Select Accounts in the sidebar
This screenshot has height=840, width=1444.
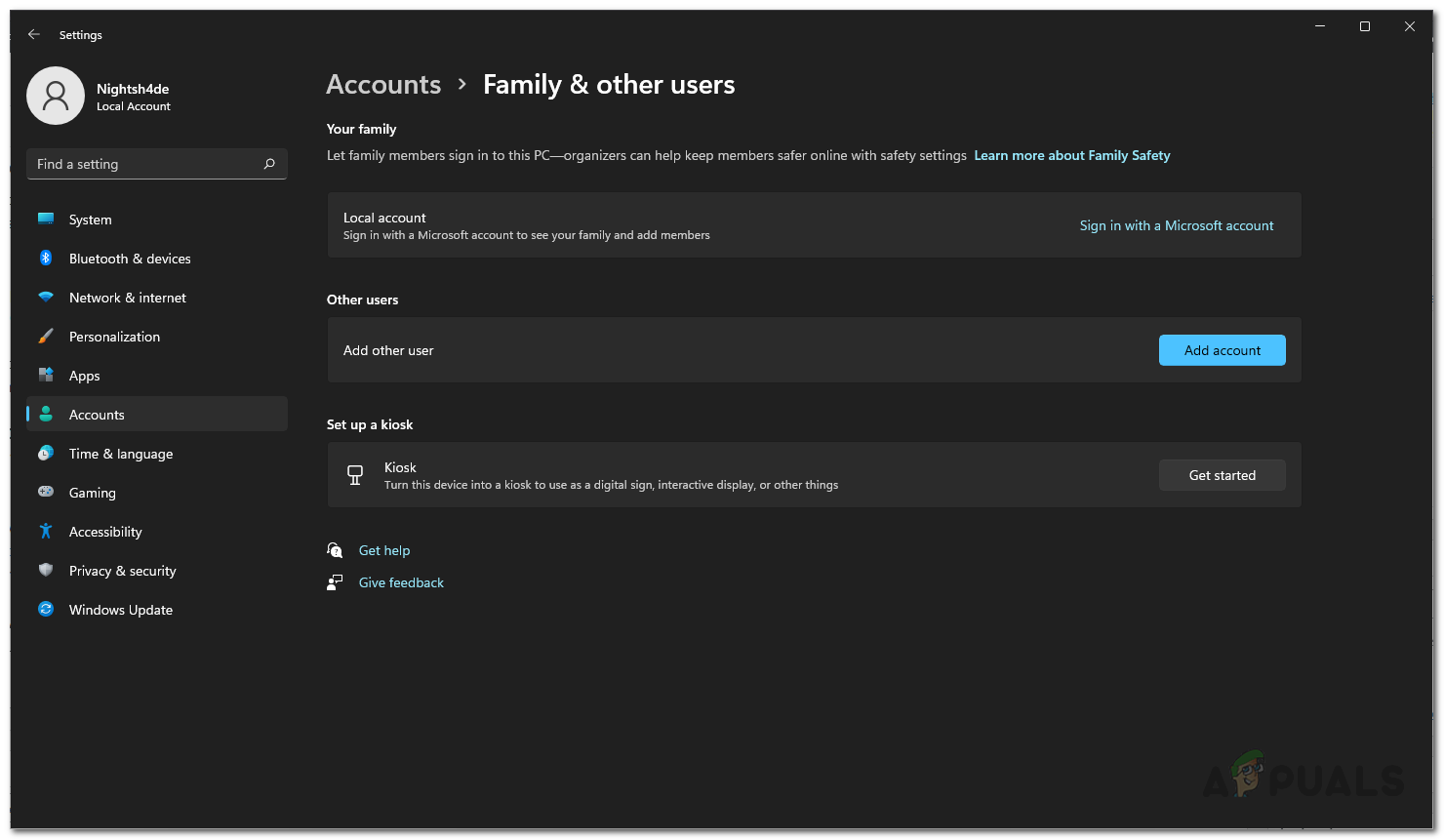tap(97, 415)
